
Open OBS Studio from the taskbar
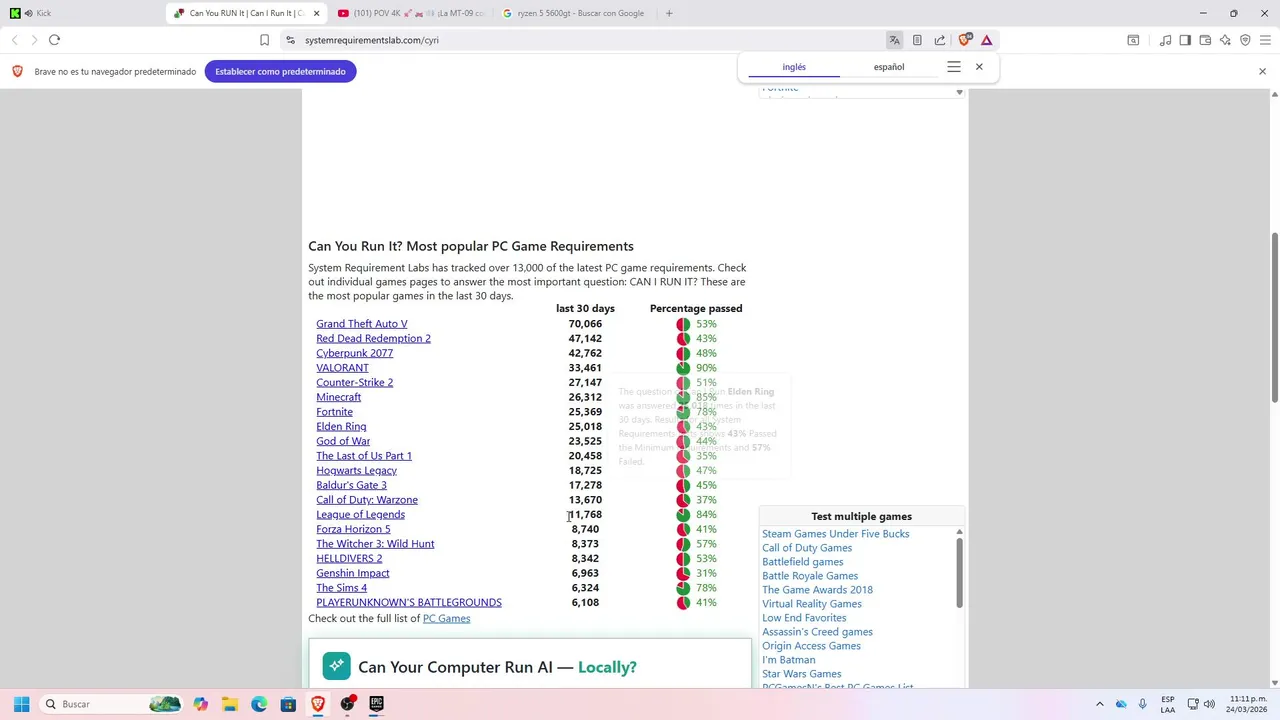(x=347, y=704)
